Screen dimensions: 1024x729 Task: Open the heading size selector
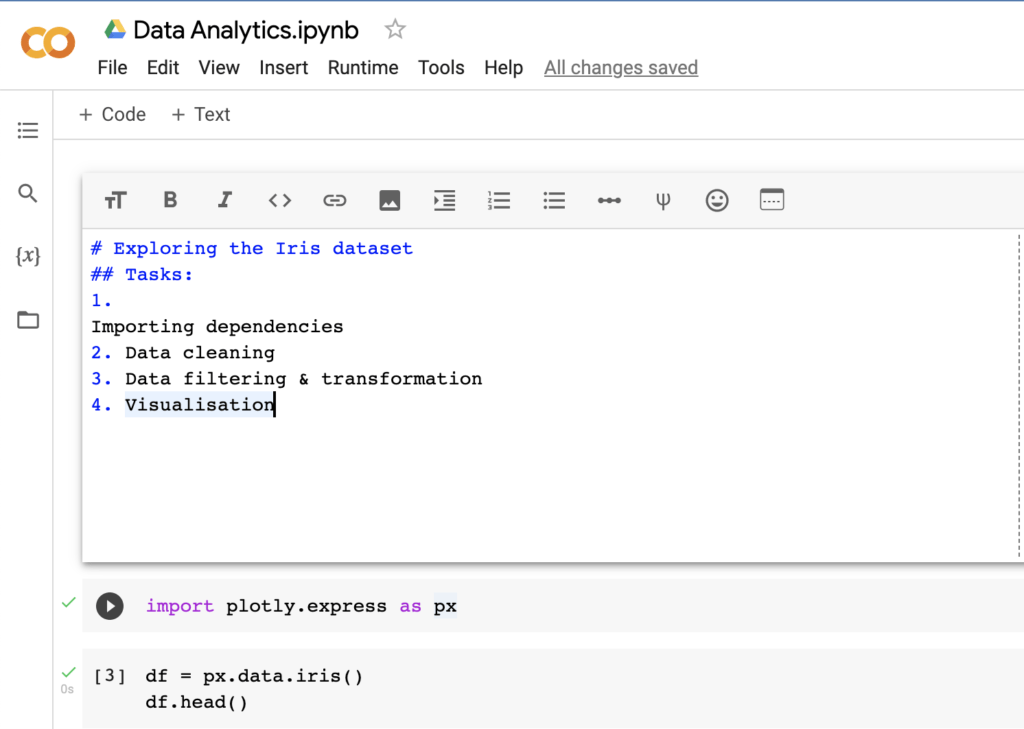[x=116, y=200]
